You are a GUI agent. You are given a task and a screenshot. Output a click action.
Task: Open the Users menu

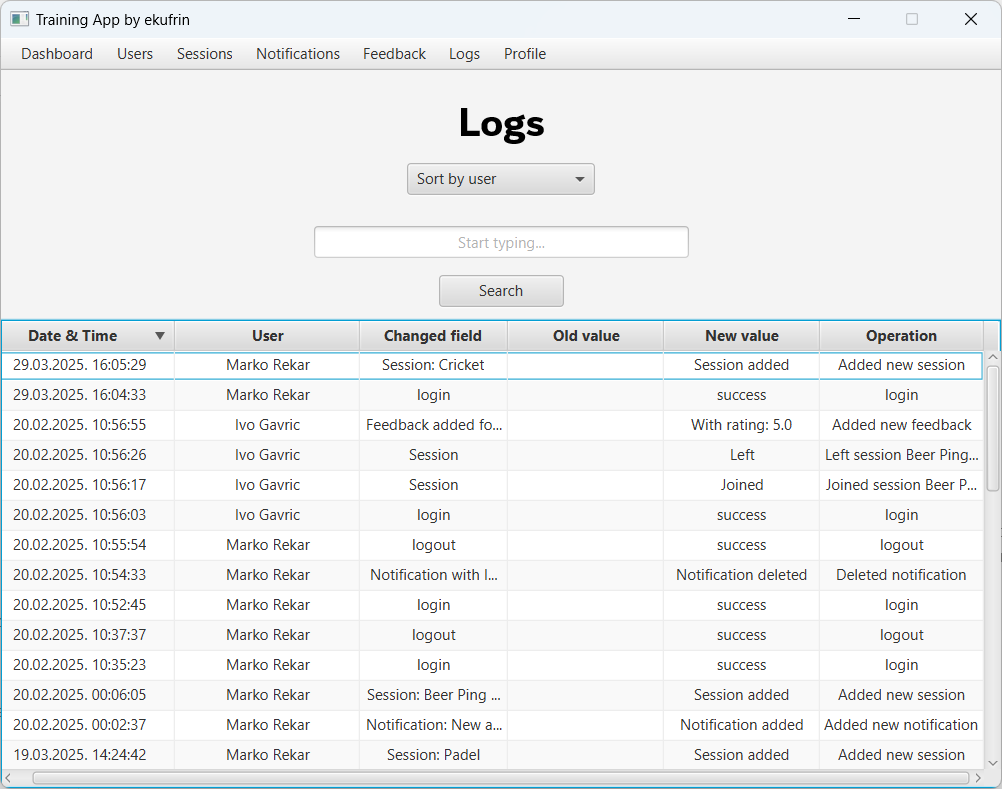pyautogui.click(x=135, y=54)
